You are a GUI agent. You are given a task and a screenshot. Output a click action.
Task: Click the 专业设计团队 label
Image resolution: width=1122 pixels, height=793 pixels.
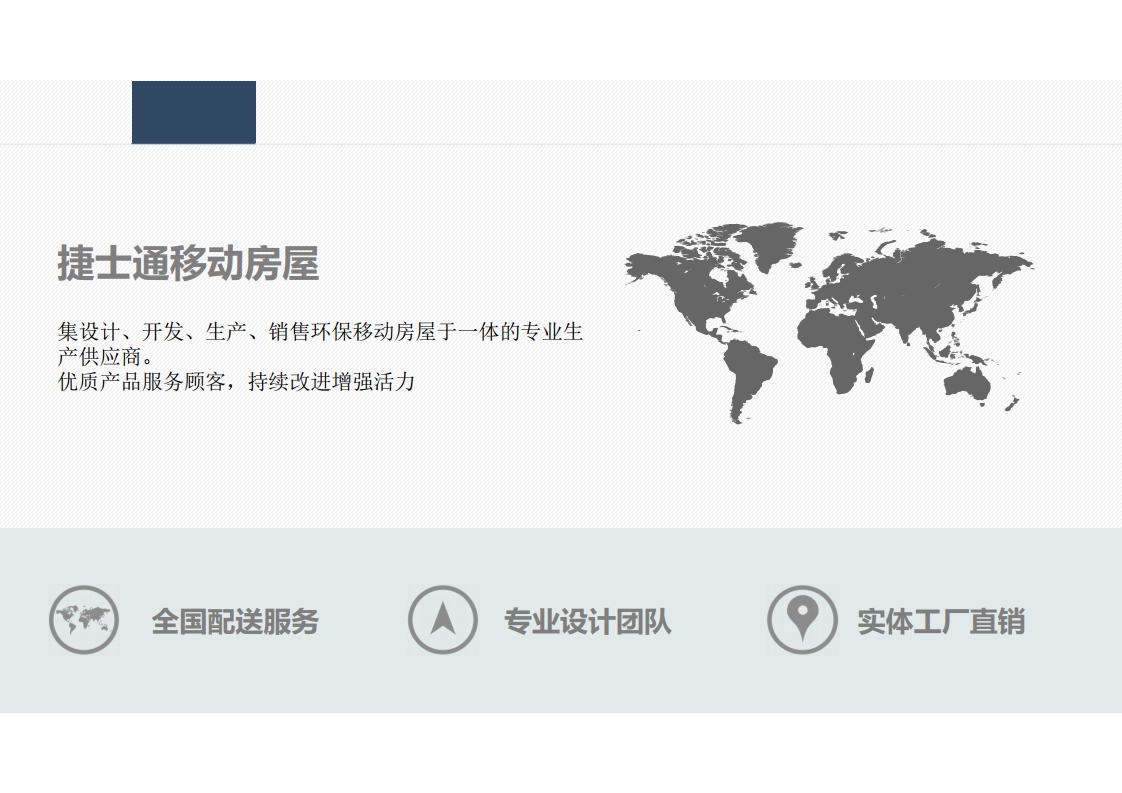[x=588, y=621]
